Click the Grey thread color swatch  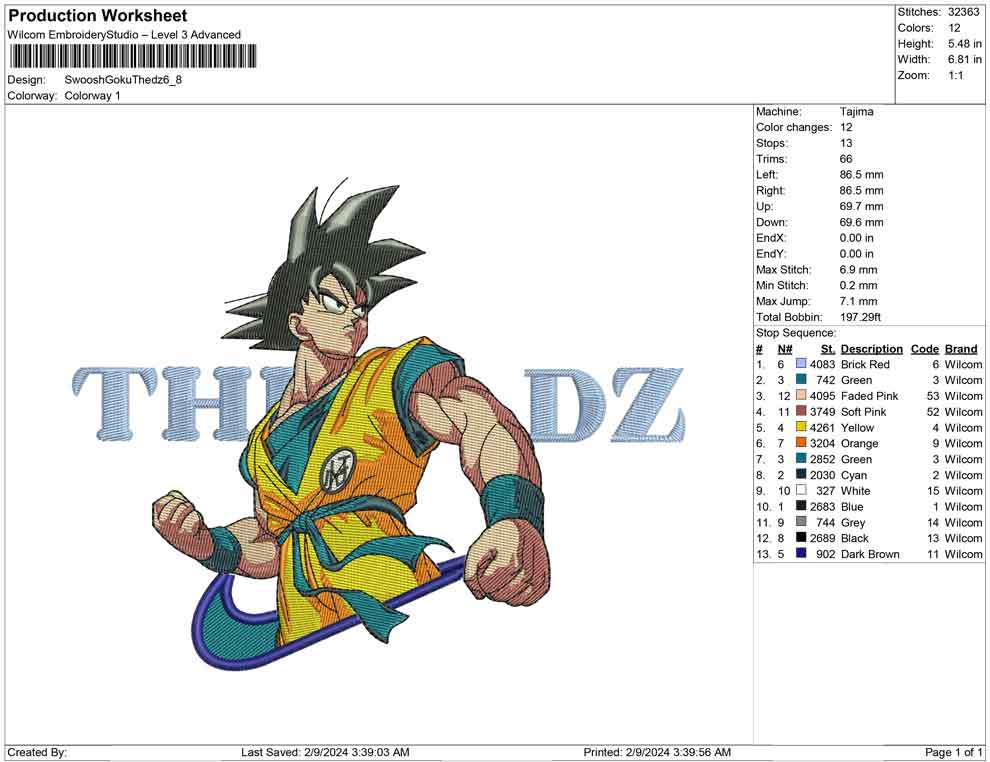click(801, 522)
